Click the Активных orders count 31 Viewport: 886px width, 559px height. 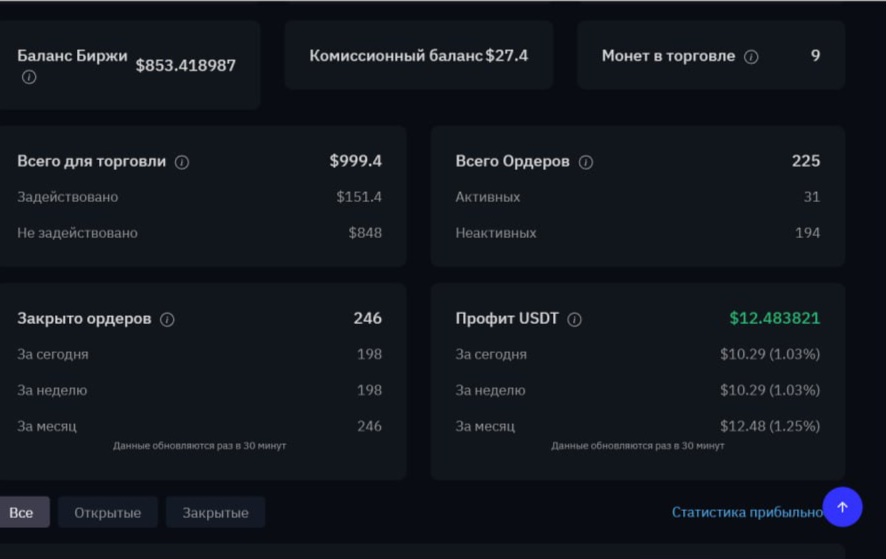pyautogui.click(x=812, y=197)
